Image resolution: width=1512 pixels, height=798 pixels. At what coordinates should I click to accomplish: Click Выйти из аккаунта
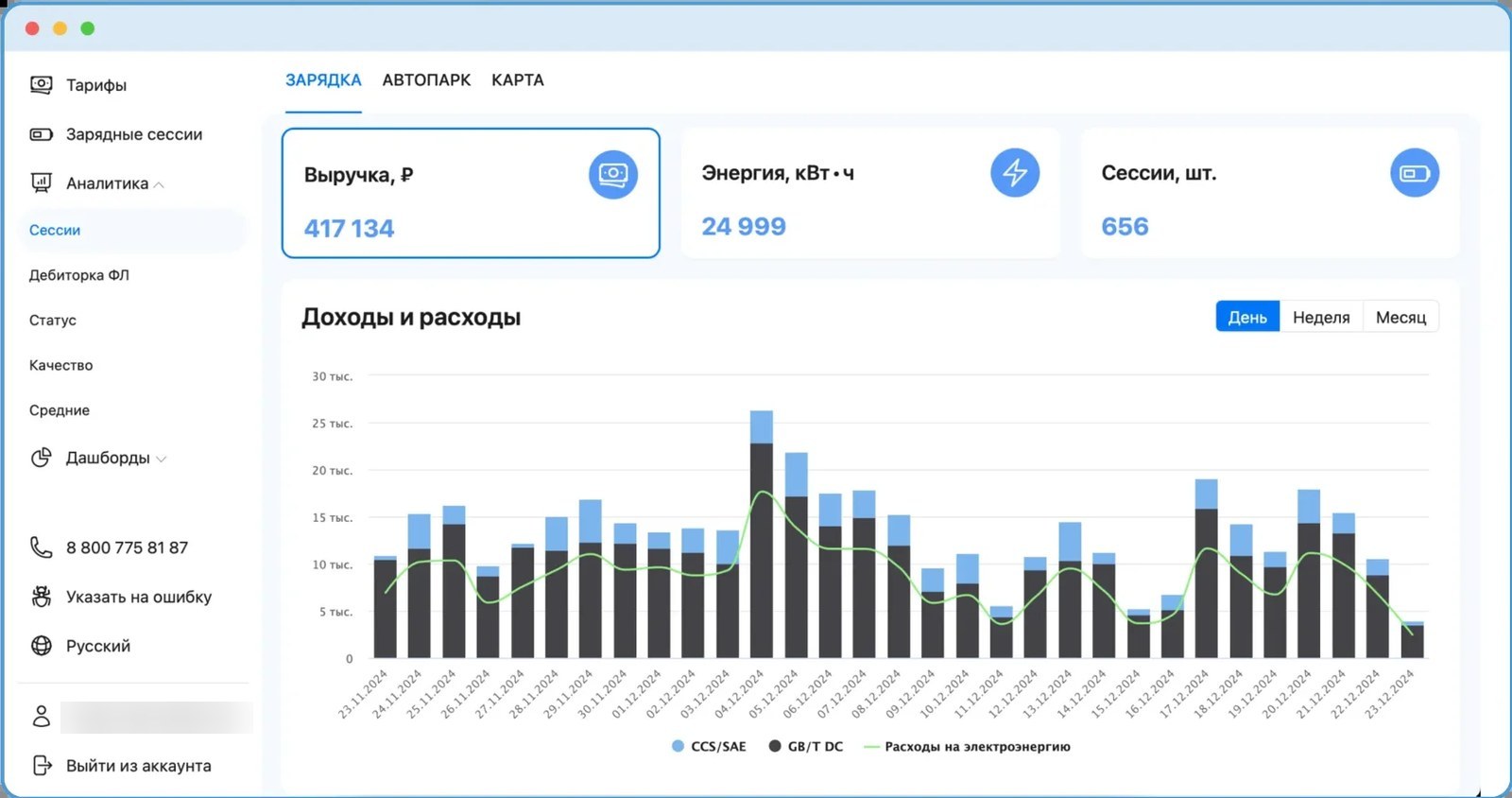click(139, 766)
